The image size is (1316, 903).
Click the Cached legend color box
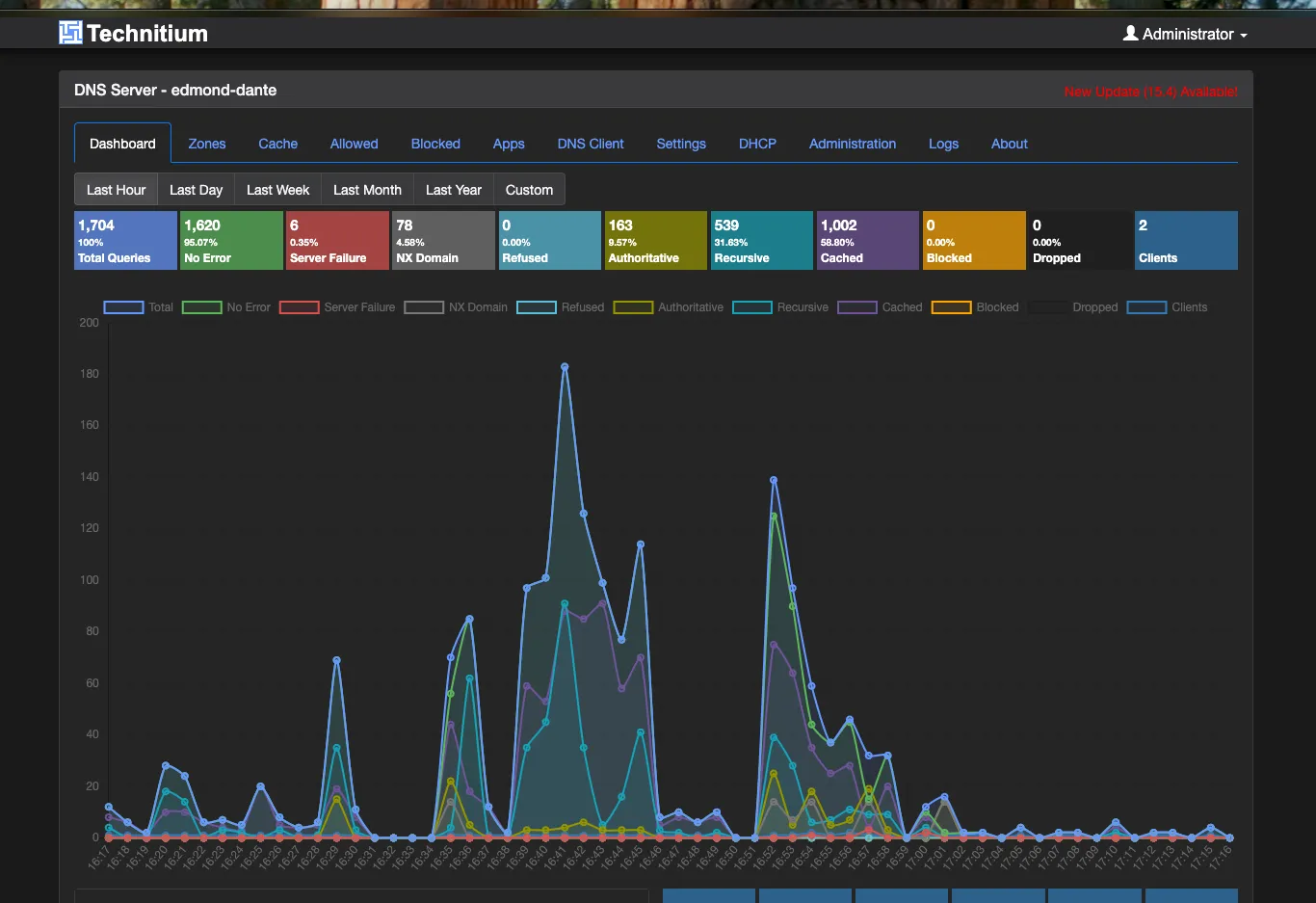pos(857,307)
